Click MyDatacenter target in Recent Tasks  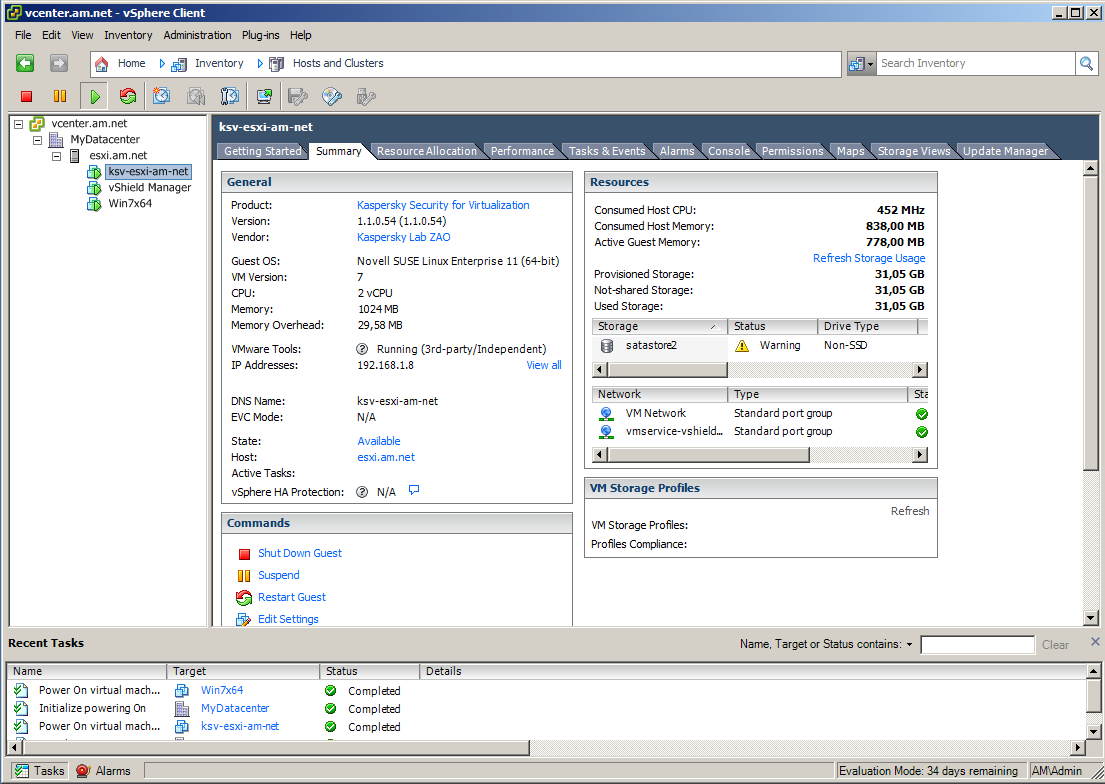(x=235, y=709)
